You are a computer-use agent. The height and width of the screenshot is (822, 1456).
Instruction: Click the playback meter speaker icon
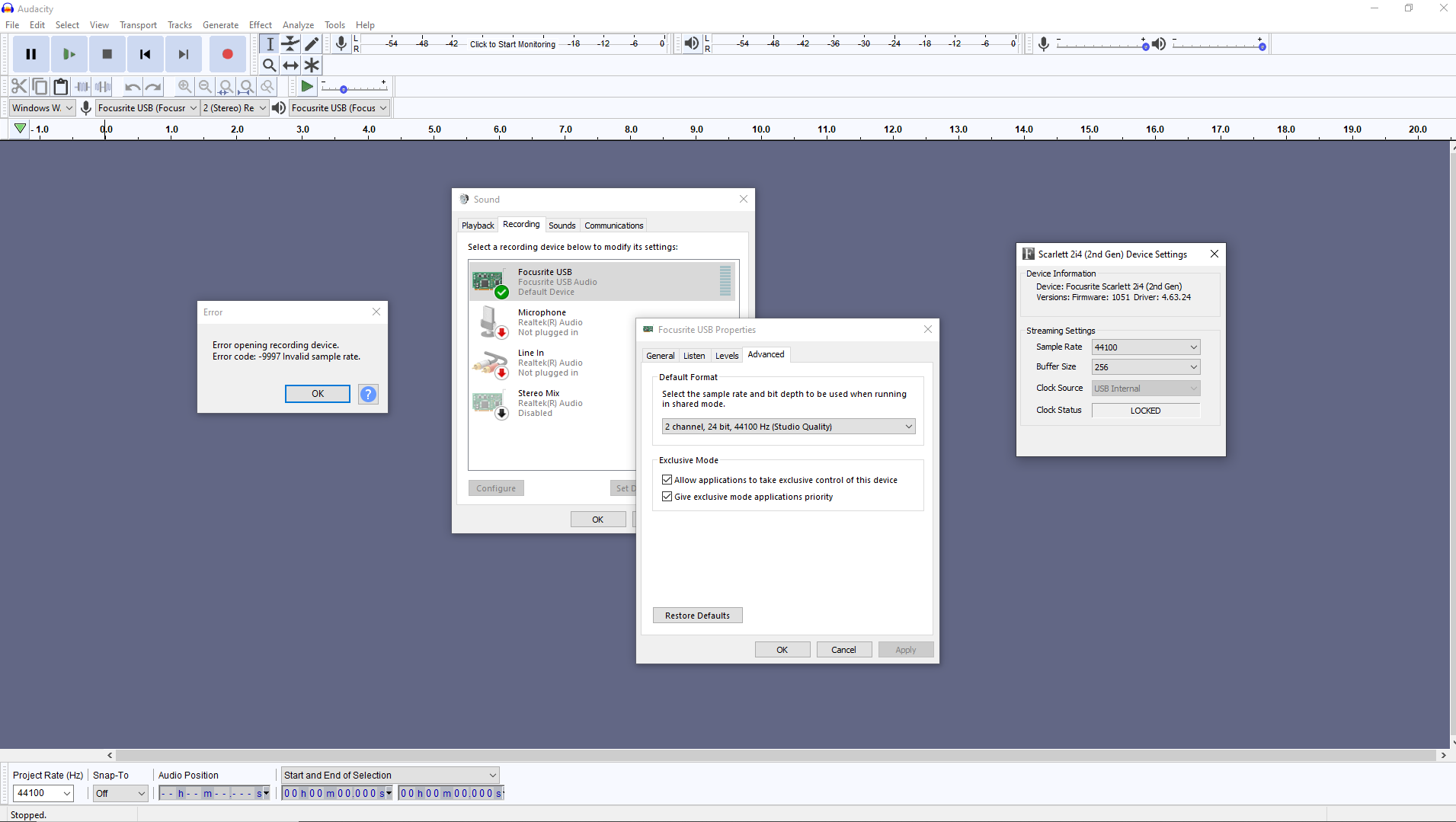pos(691,43)
